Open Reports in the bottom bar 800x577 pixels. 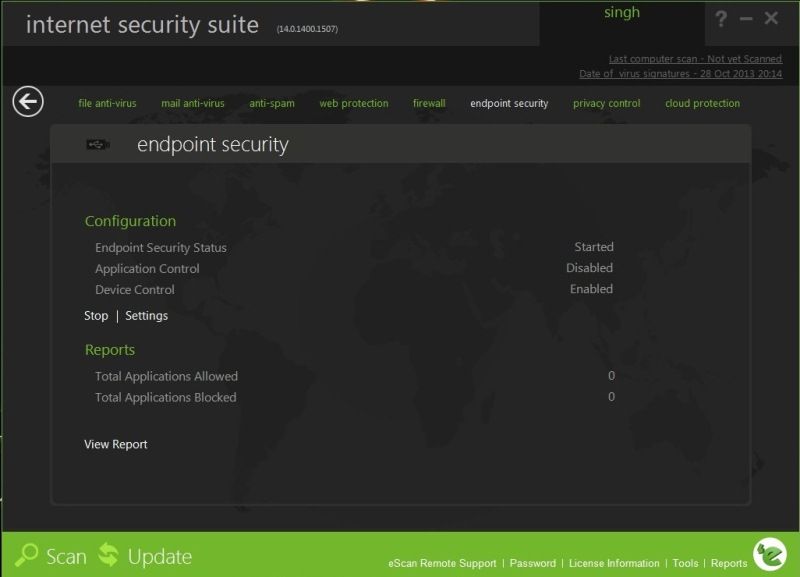pyautogui.click(x=729, y=563)
